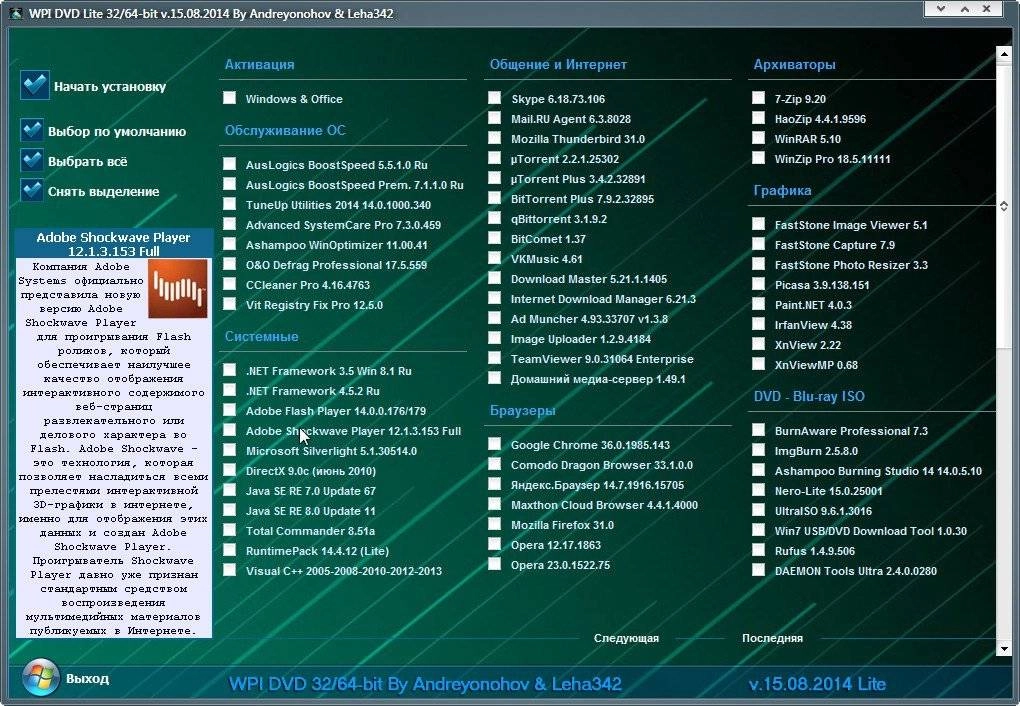This screenshot has width=1020, height=706.
Task: Enable Mozilla Firefox 31.0 checkbox
Action: pos(494,524)
